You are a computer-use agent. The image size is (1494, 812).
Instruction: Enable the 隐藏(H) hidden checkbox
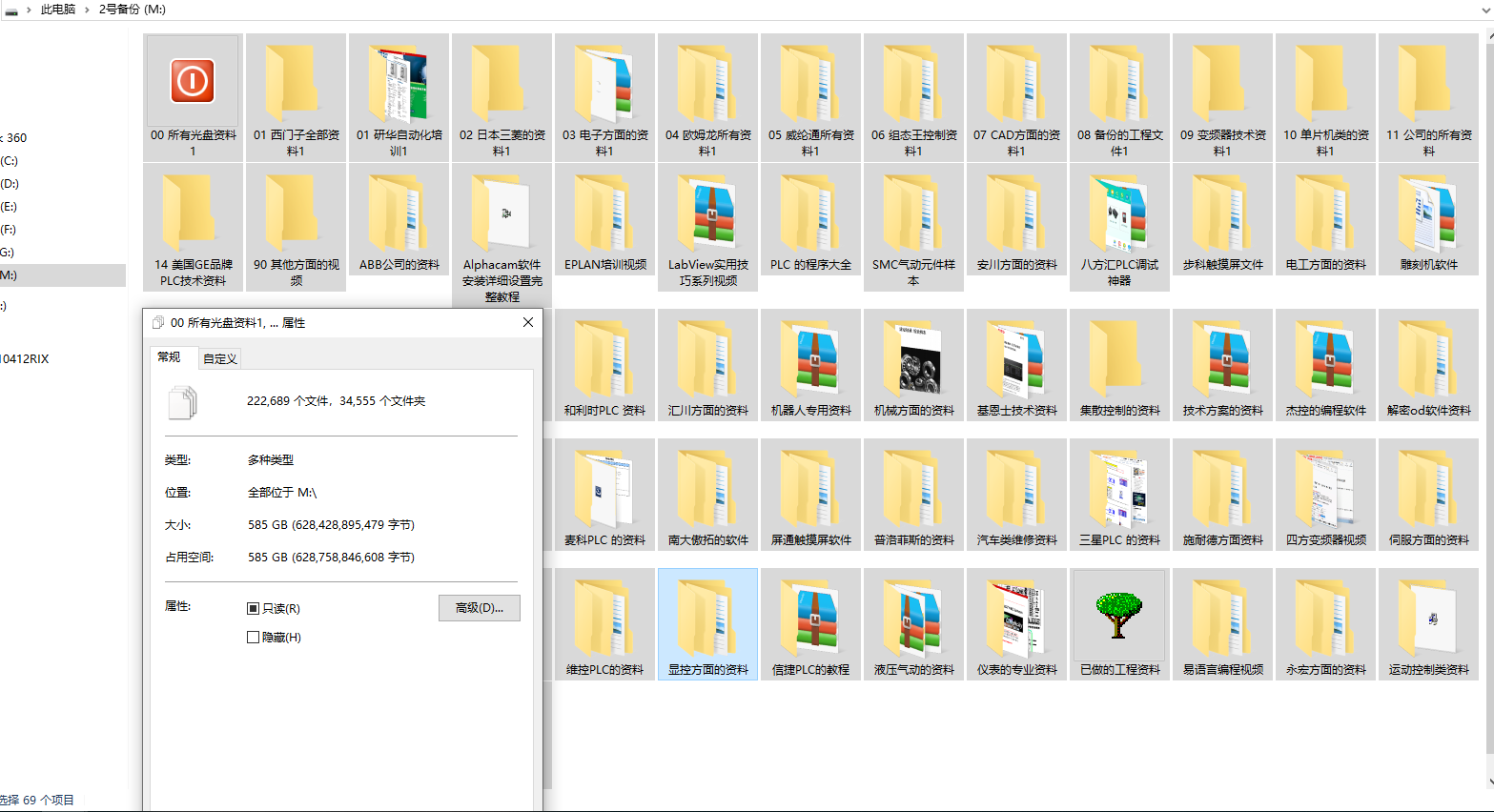tap(254, 637)
